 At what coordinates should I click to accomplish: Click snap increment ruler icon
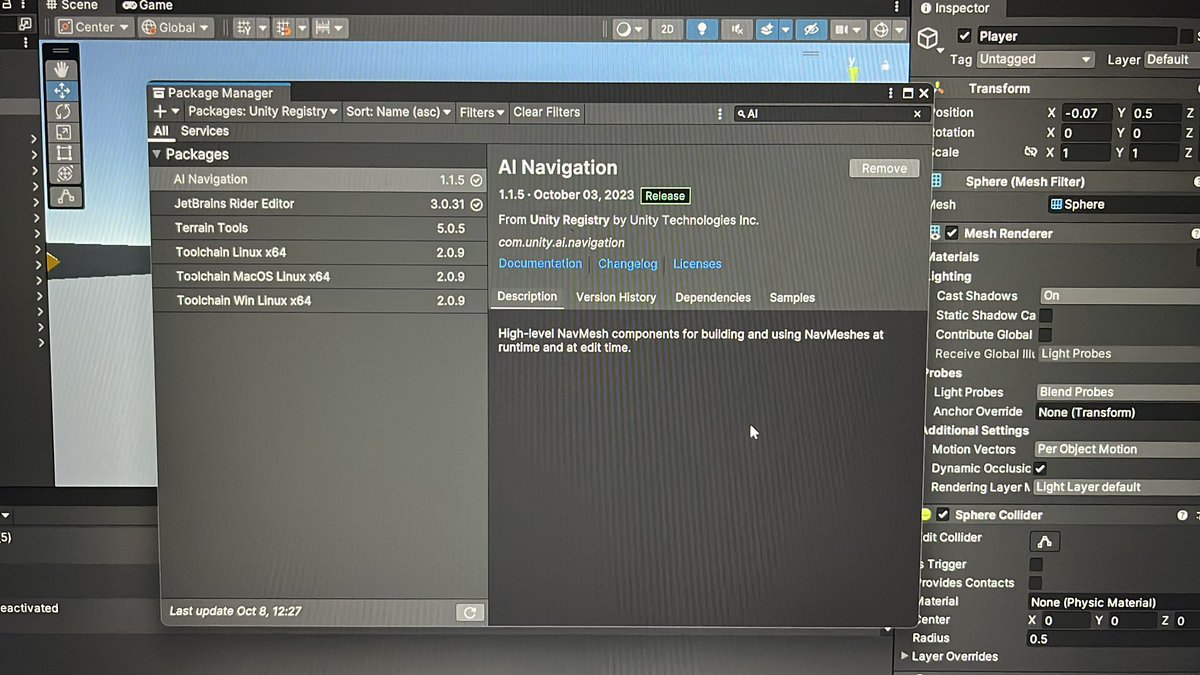pos(323,28)
